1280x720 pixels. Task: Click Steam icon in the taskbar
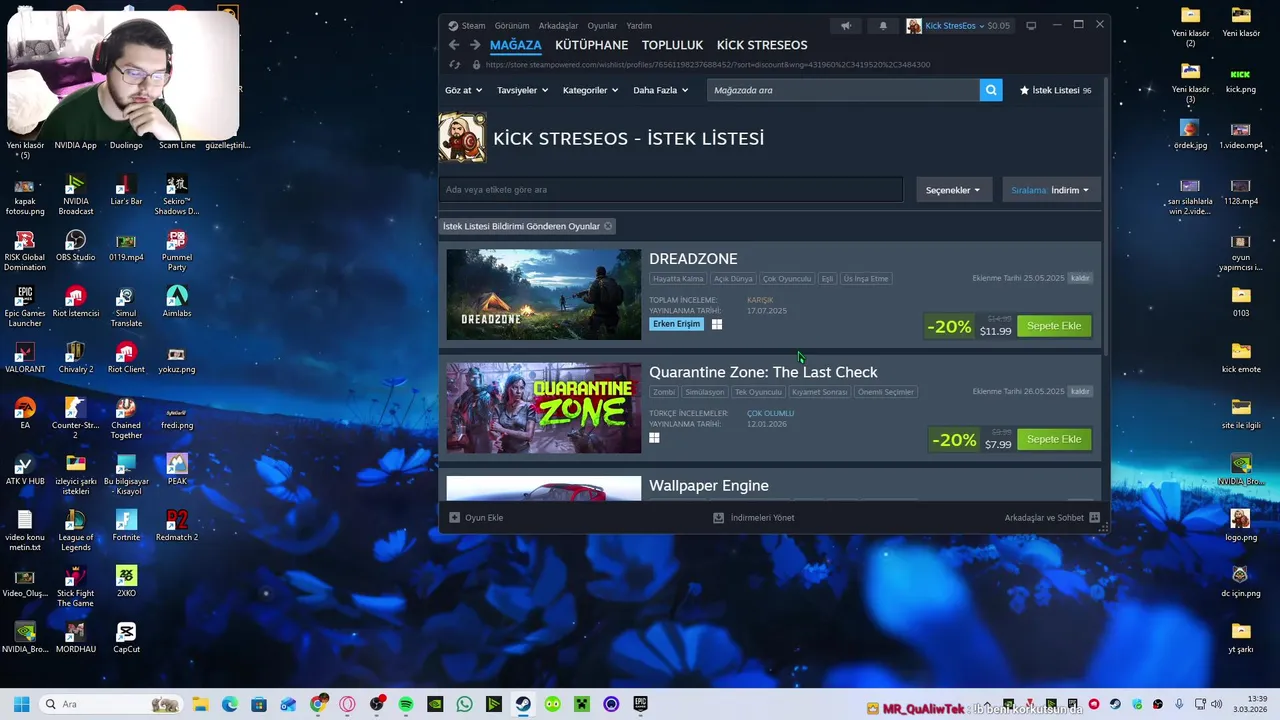coord(523,704)
